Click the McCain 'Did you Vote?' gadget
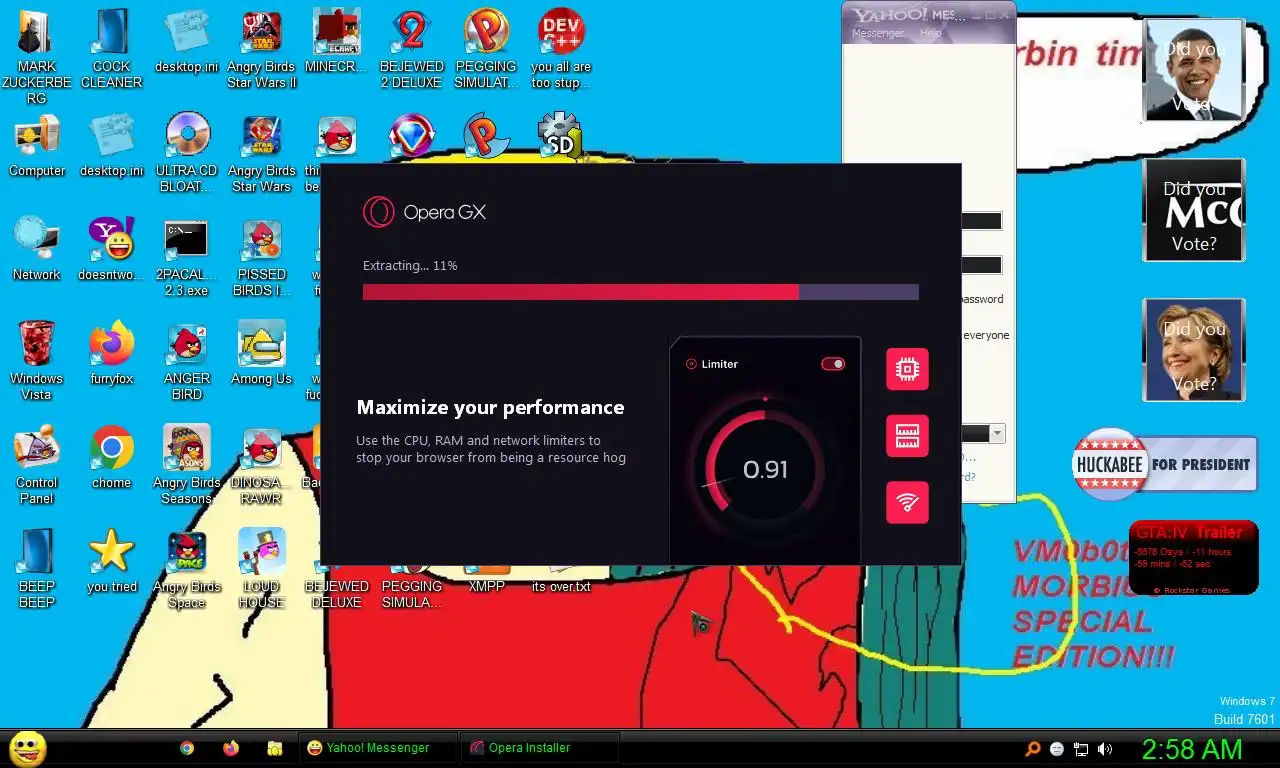 pos(1194,210)
